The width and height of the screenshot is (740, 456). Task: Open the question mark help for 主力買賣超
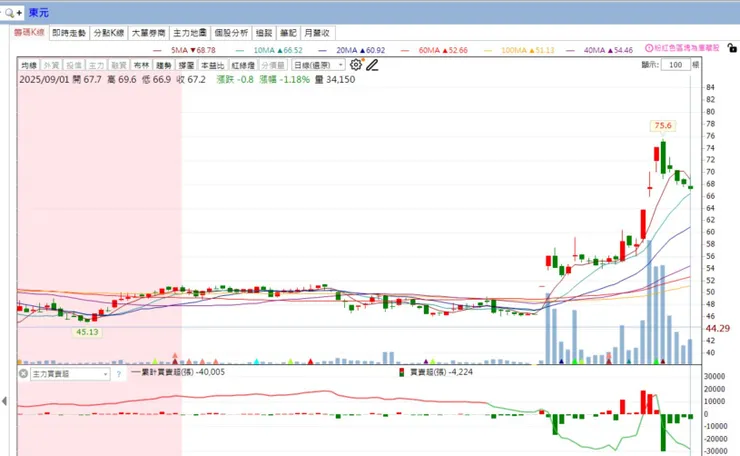(118, 374)
